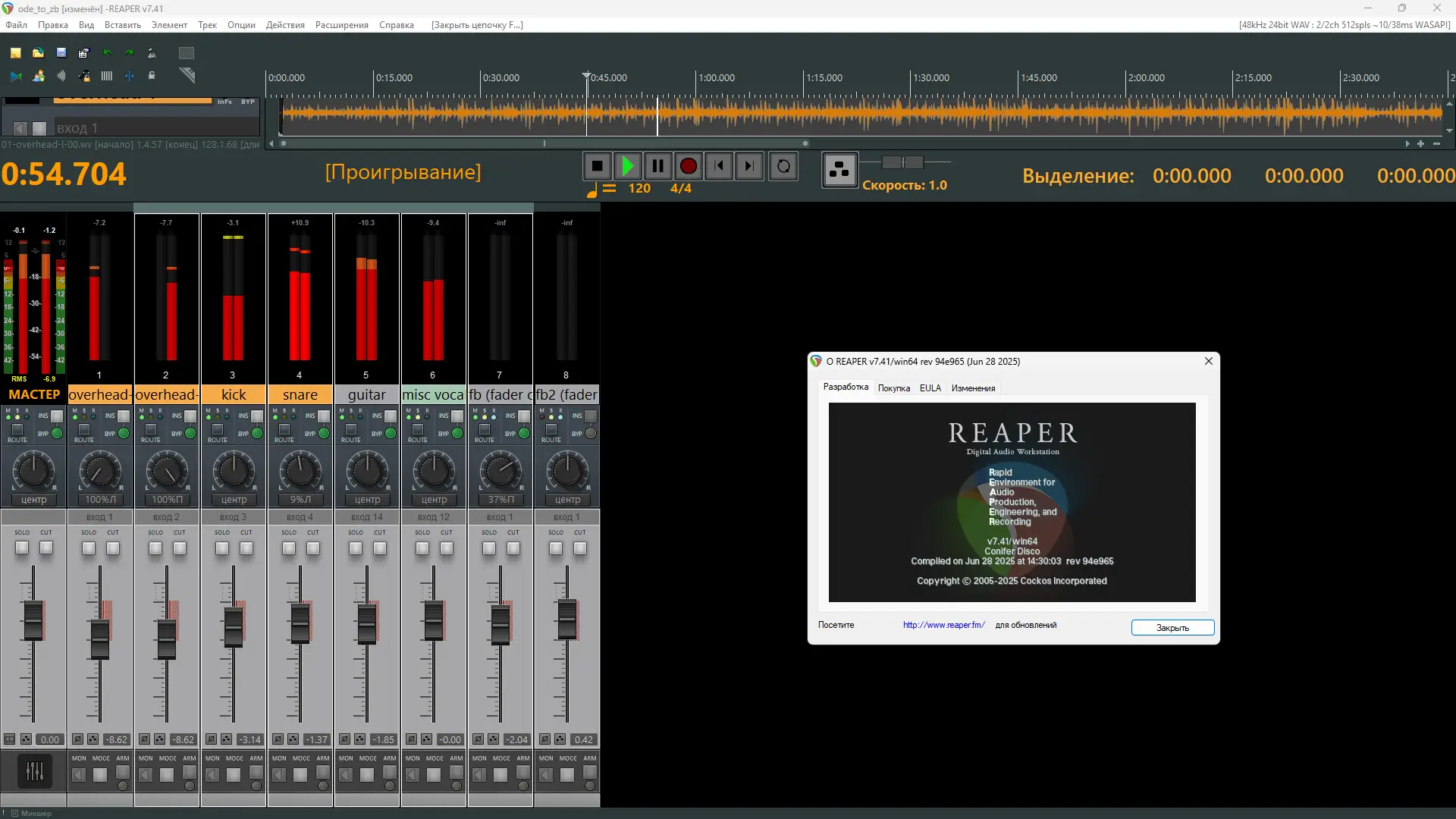Screen dimensions: 1456x819
Task: Open the Действия menu
Action: tap(285, 25)
